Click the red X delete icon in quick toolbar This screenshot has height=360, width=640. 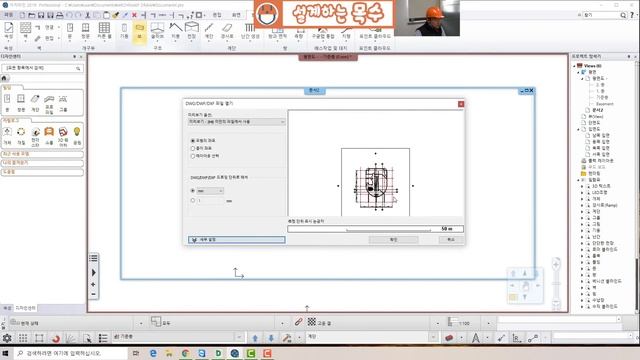(134, 15)
